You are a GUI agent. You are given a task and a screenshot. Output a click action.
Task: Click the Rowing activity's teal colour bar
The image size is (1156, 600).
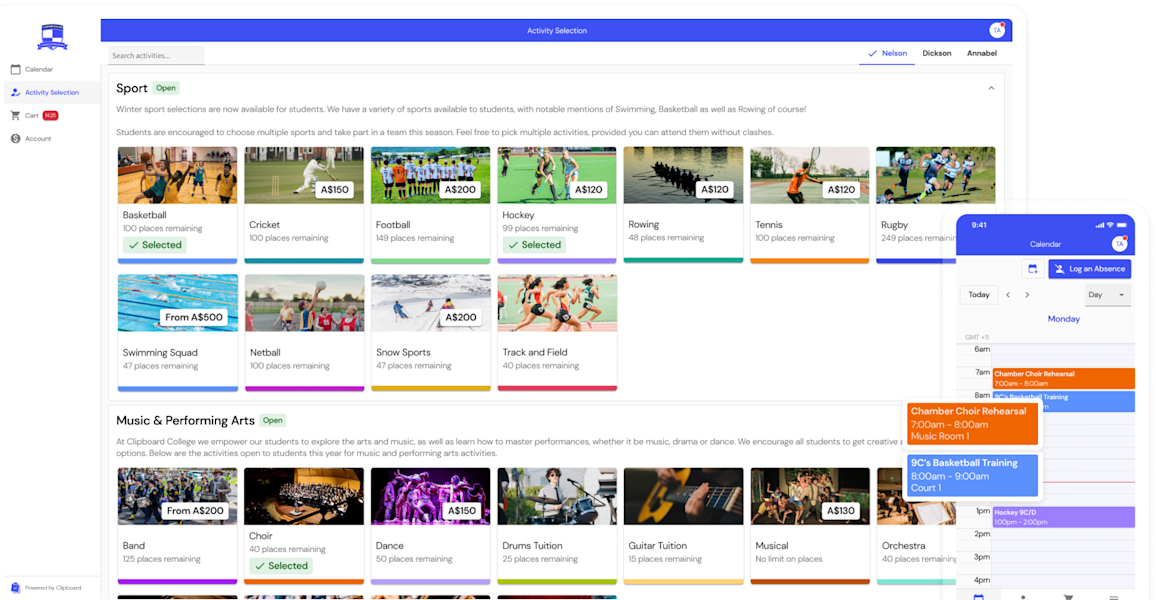tap(683, 260)
